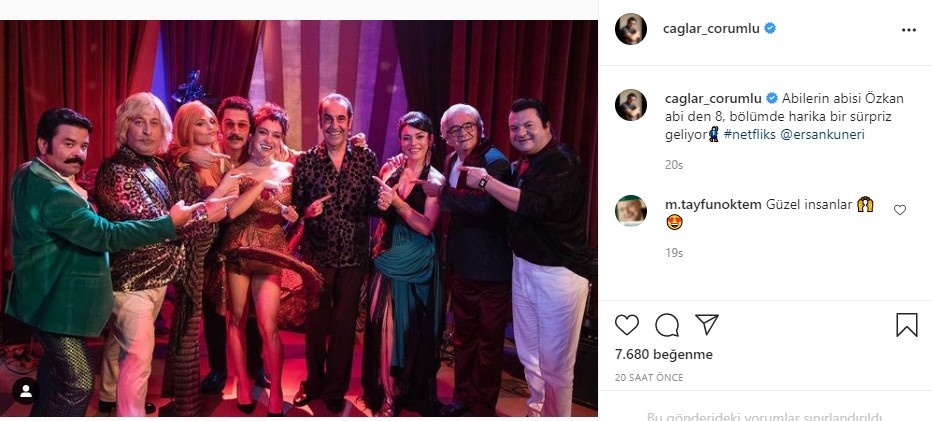Open caglar_corumlu username in header

(711, 29)
